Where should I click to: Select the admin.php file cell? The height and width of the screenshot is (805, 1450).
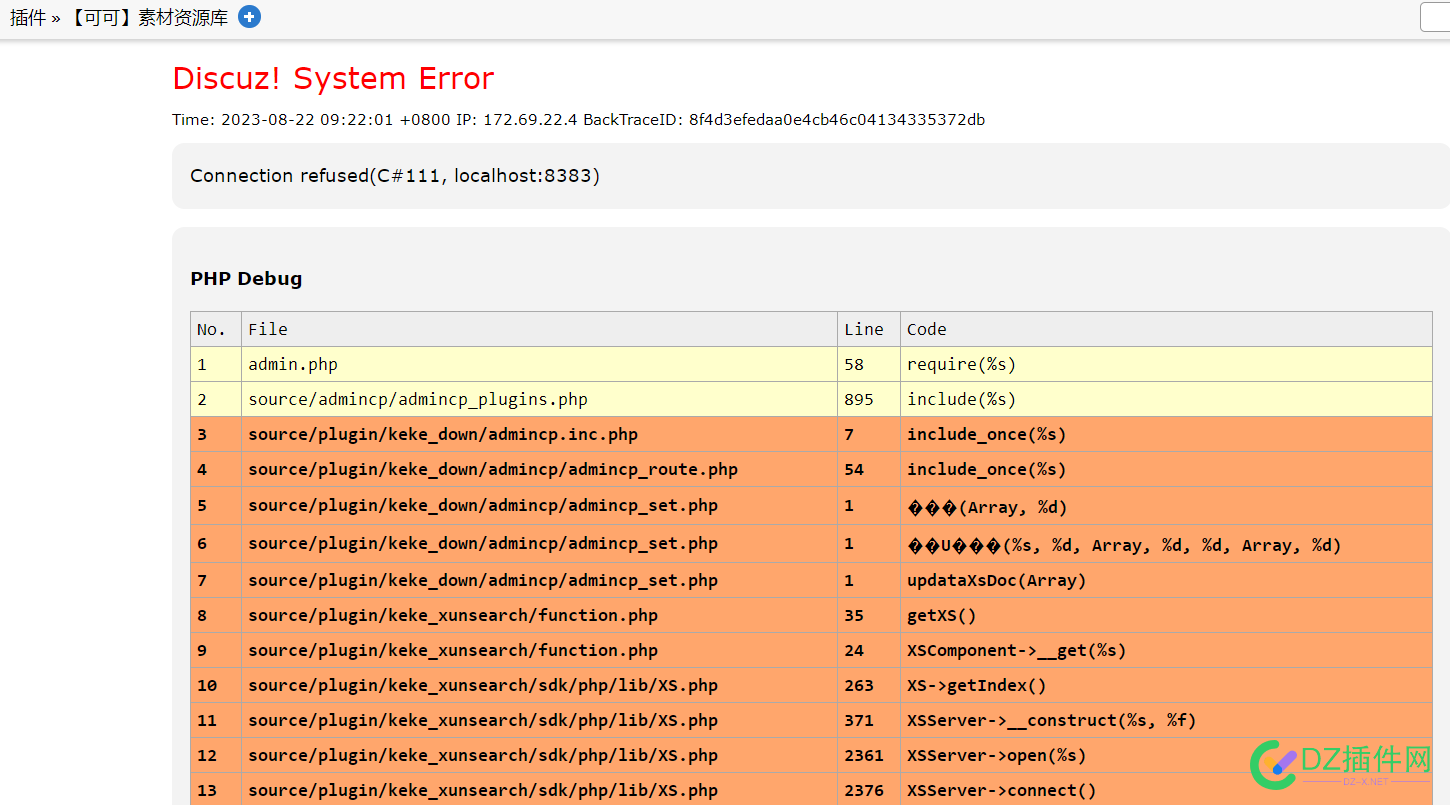point(293,365)
